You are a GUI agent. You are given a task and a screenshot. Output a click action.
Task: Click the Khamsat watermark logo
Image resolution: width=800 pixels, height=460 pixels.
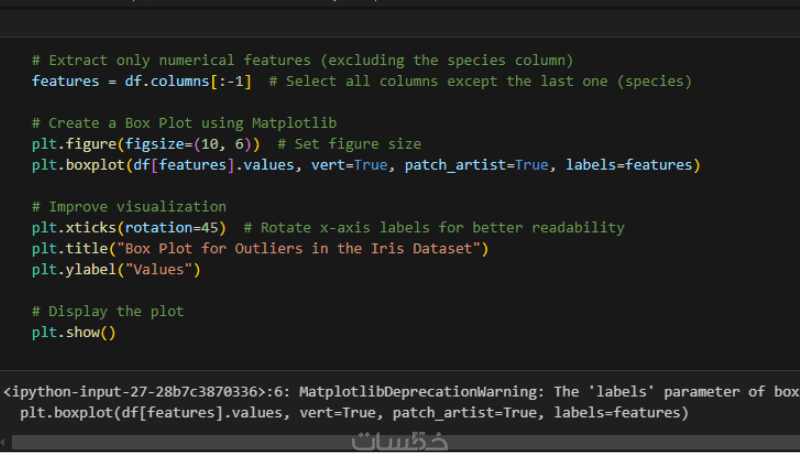pos(400,442)
